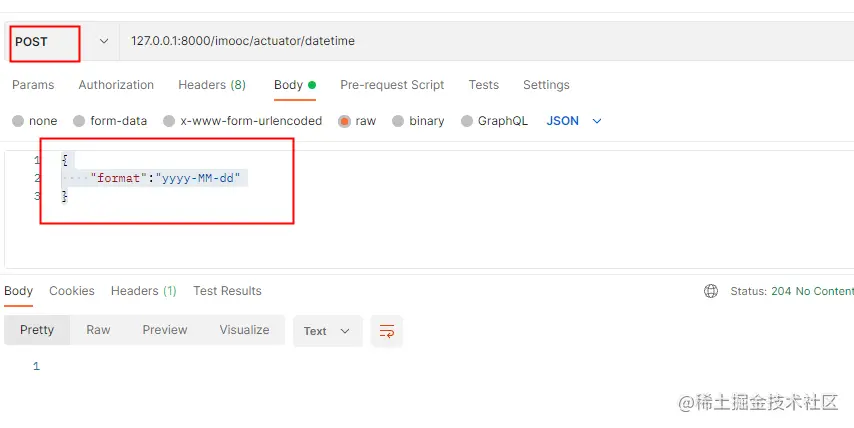The height and width of the screenshot is (428, 854).
Task: Click the Visualize response button
Action: 244,330
